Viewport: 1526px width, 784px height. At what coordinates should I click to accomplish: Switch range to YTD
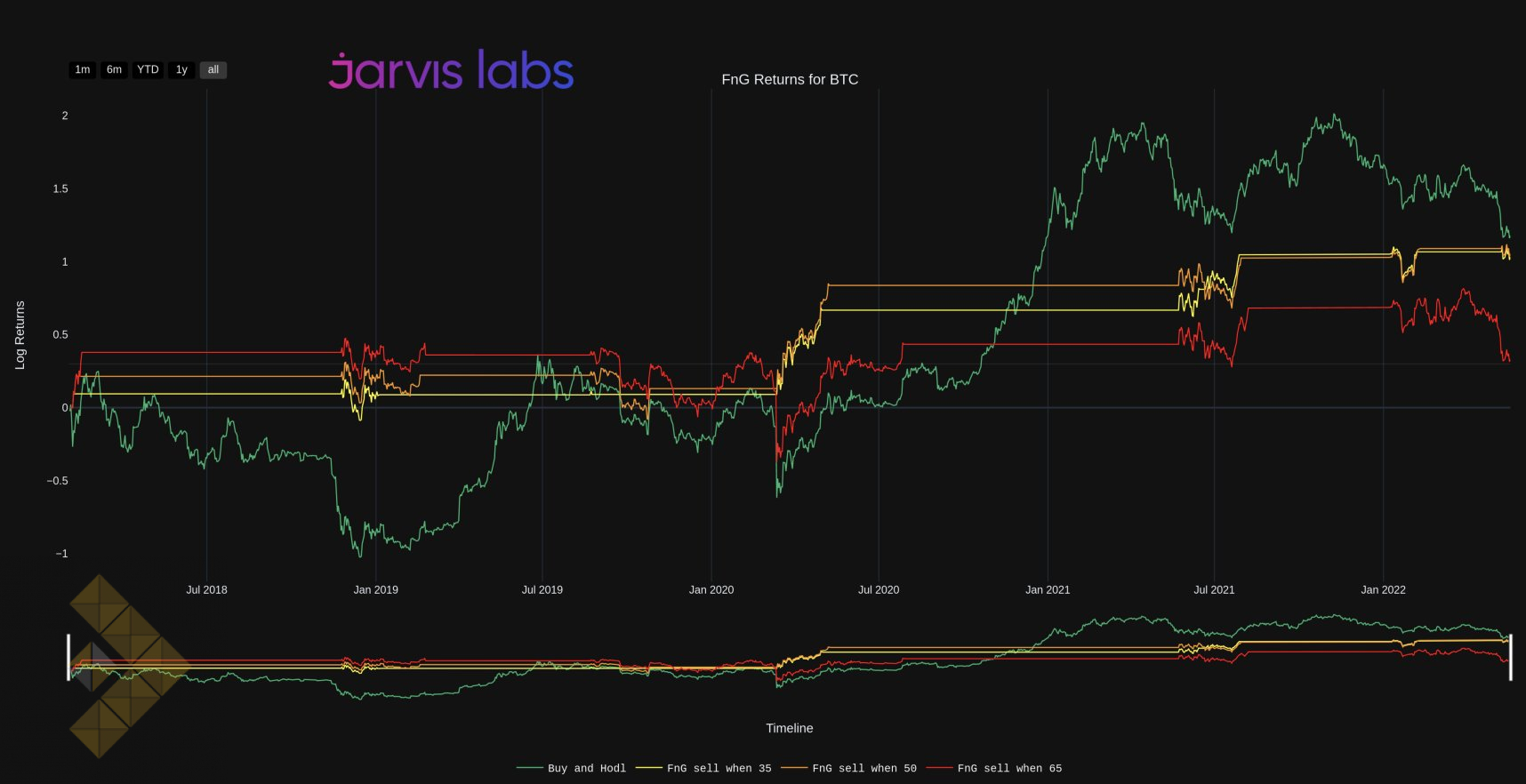[x=148, y=69]
